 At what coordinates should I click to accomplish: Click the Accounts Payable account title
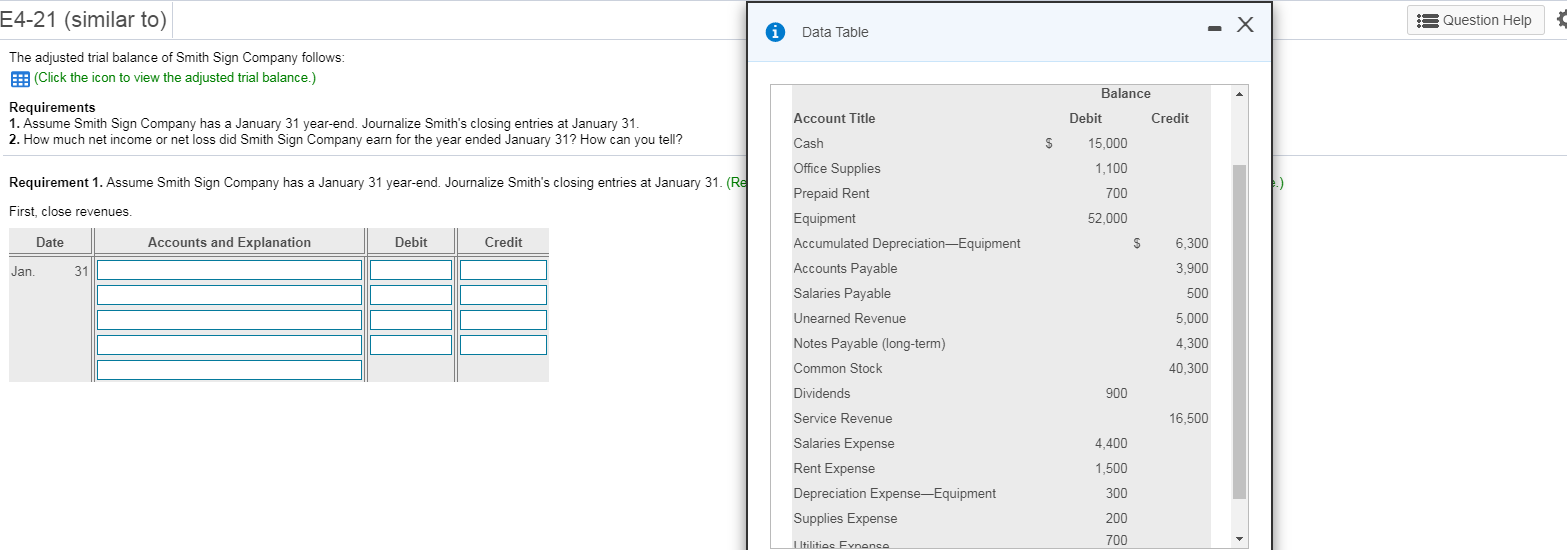[x=845, y=268]
